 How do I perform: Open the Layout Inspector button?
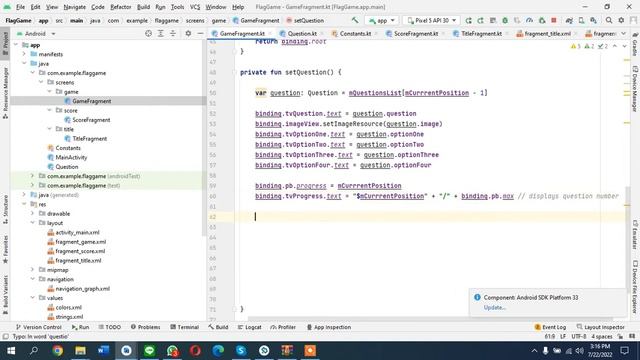[x=600, y=327]
